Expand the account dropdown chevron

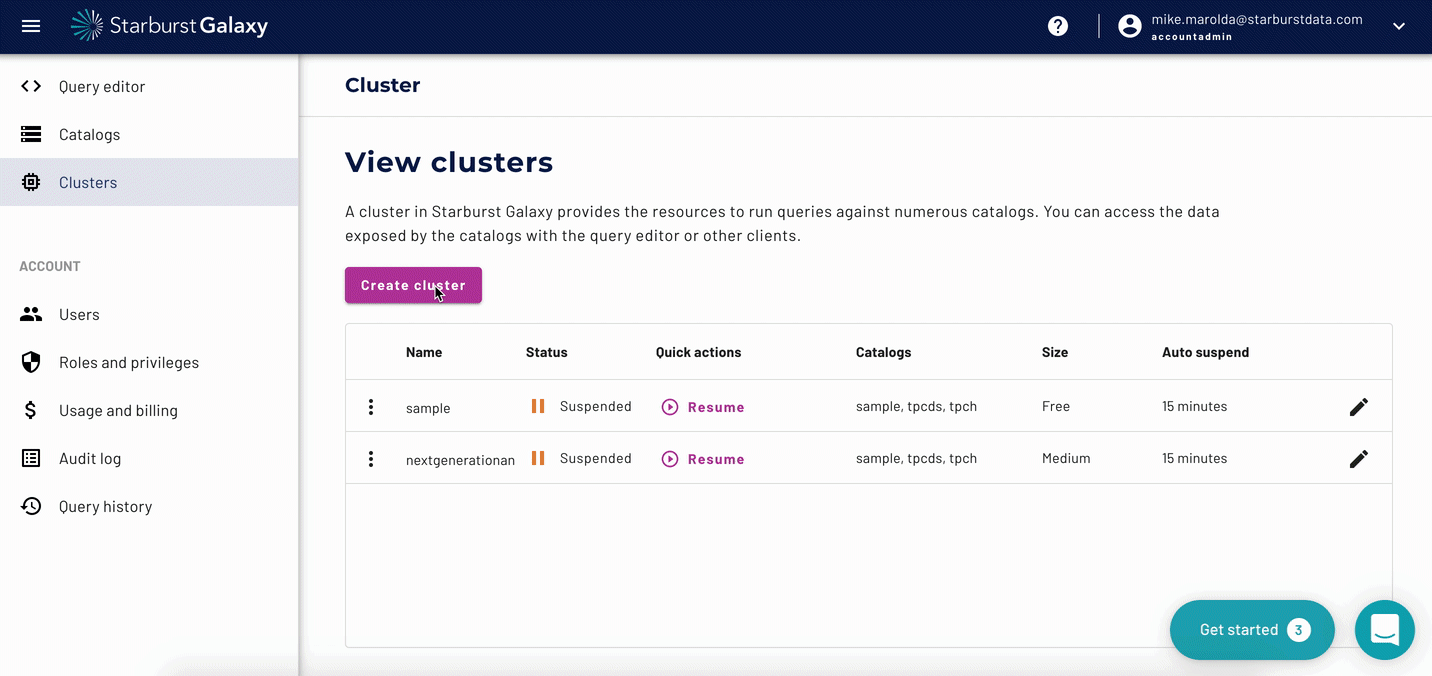point(1399,27)
